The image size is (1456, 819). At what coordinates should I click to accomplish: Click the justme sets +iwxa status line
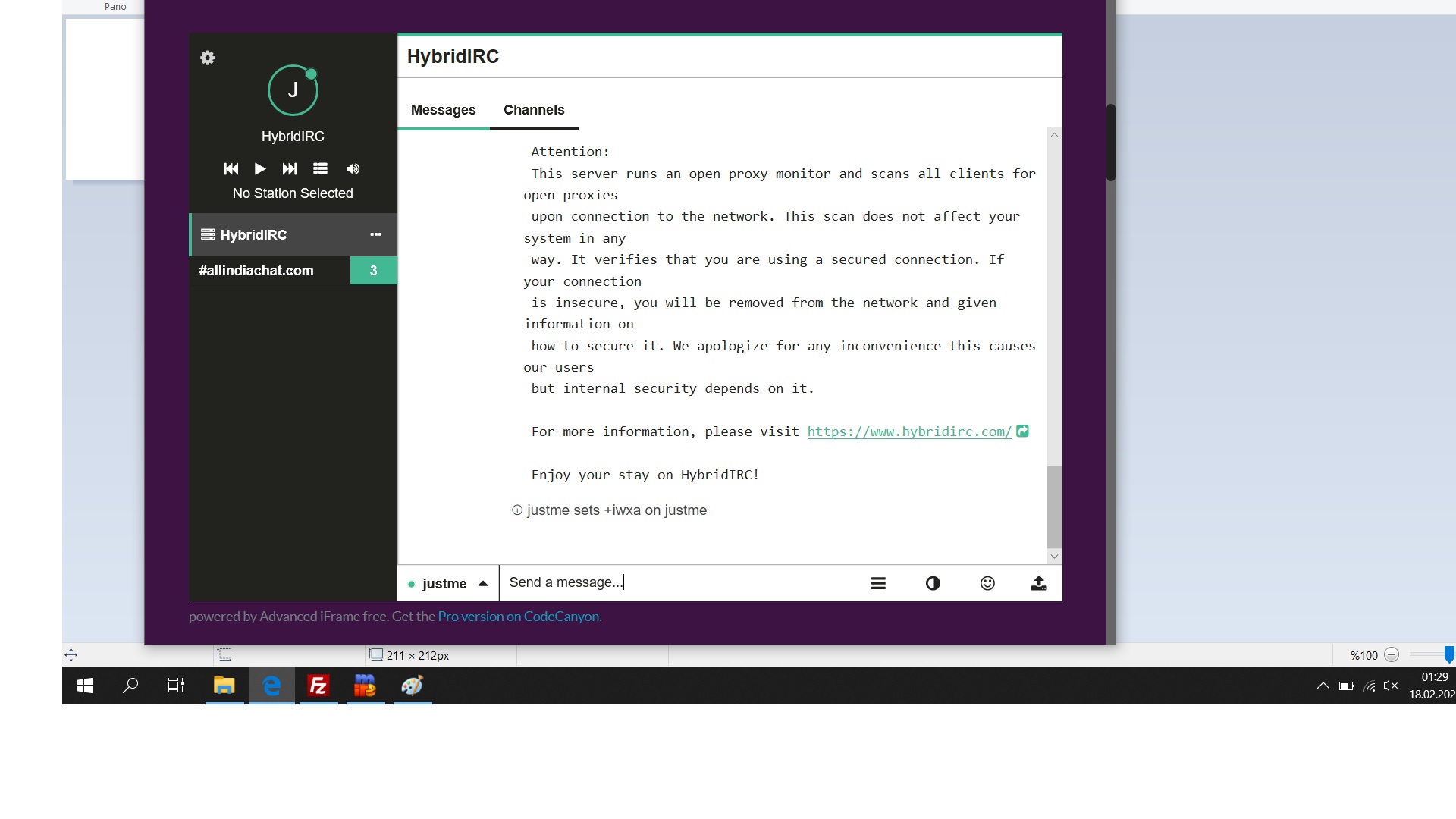click(x=610, y=510)
